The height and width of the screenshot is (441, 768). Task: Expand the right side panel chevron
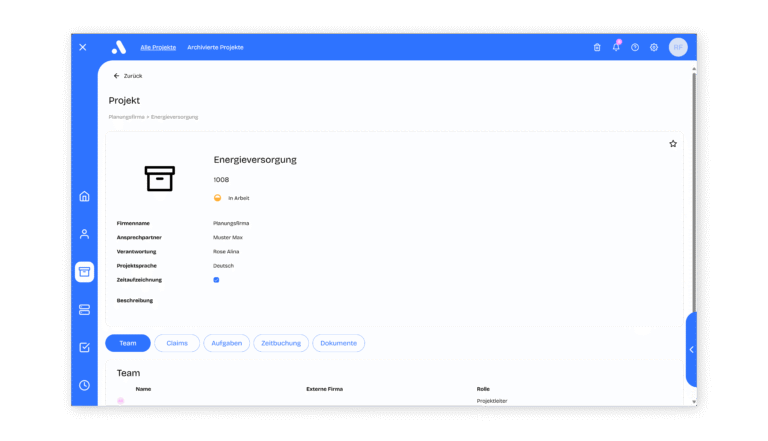click(x=691, y=349)
